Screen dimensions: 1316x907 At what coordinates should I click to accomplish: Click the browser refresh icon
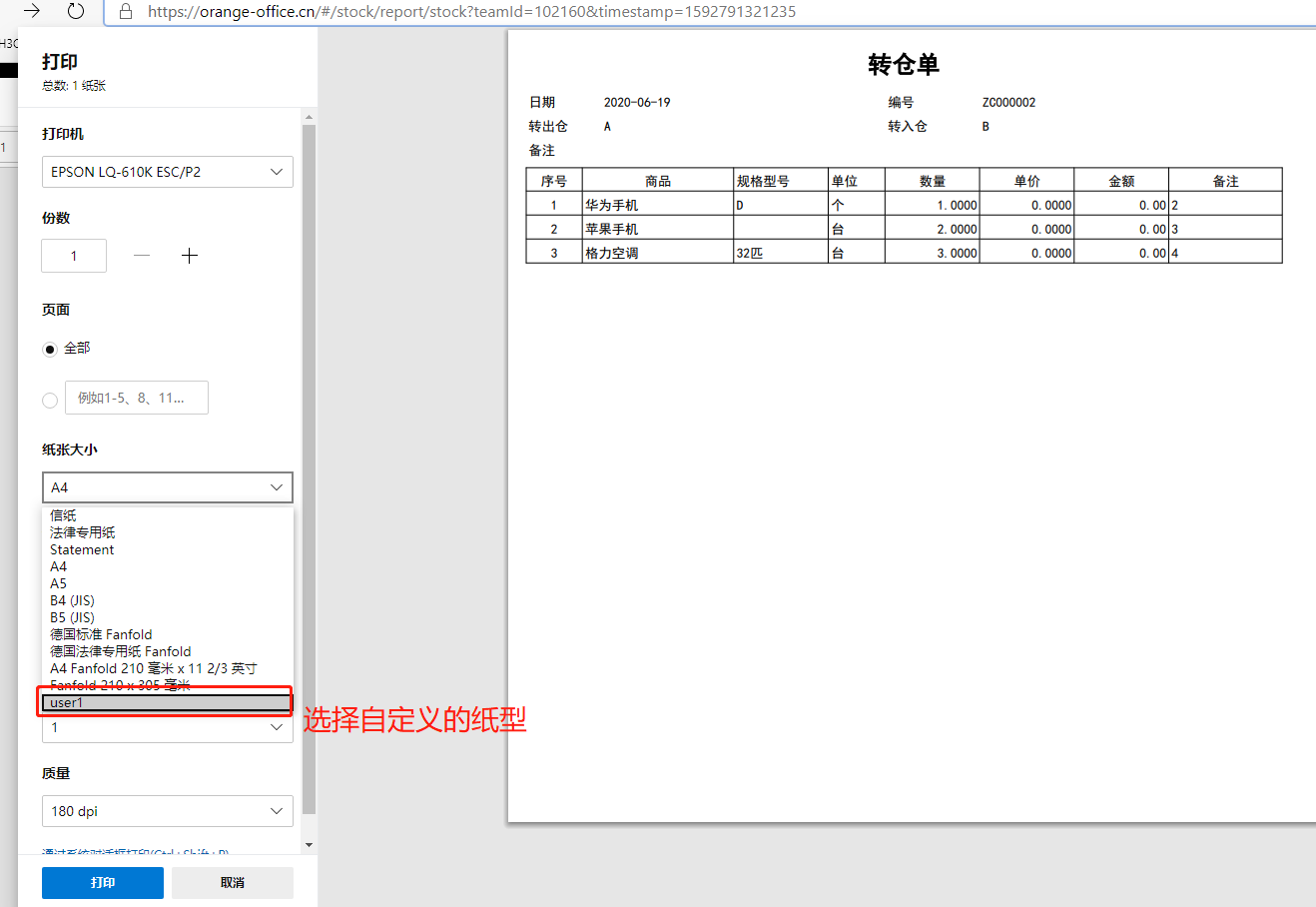76,11
